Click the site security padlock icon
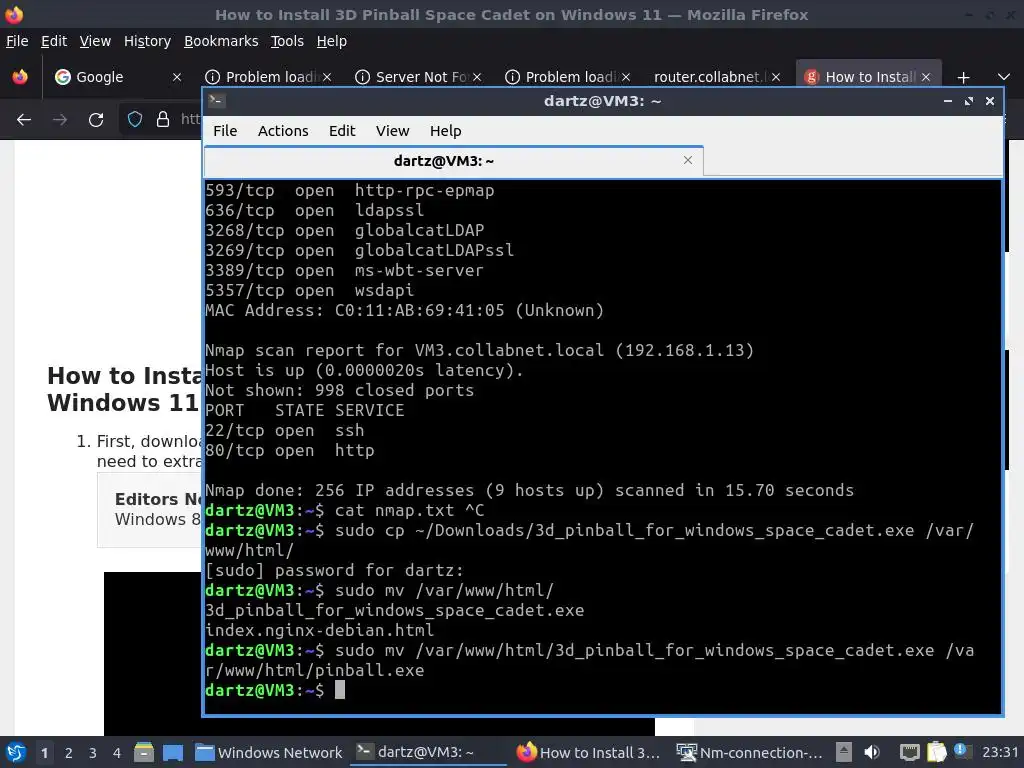This screenshot has height=768, width=1024. coord(163,120)
